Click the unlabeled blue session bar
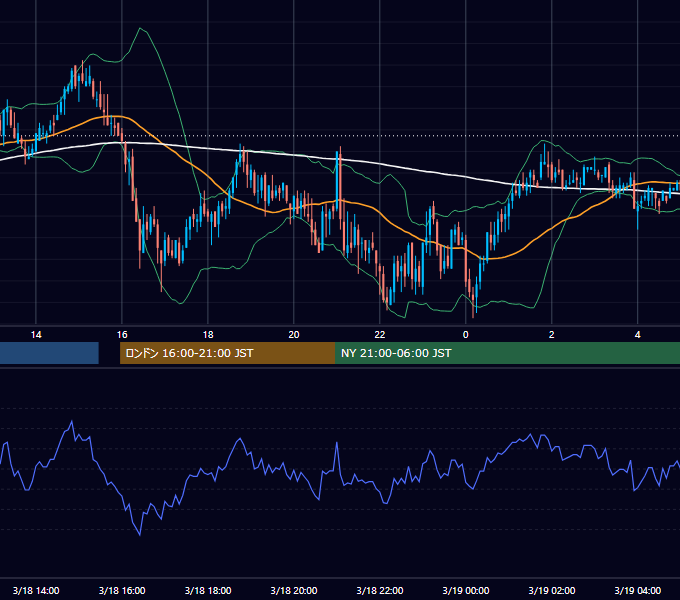Image resolution: width=680 pixels, height=600 pixels. pos(49,353)
